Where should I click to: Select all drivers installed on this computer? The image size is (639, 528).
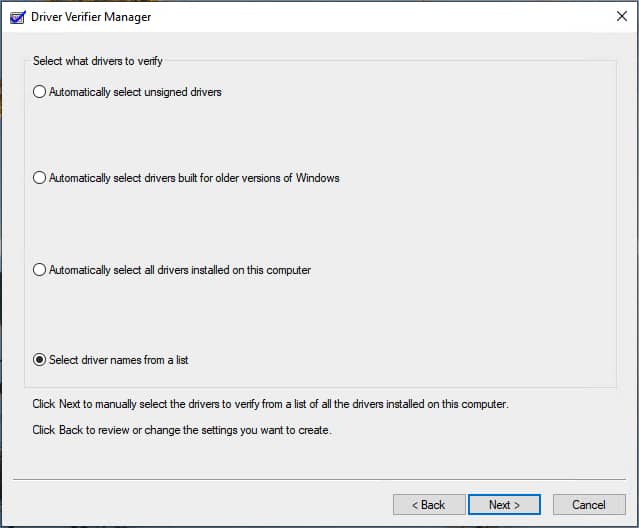(x=172, y=270)
